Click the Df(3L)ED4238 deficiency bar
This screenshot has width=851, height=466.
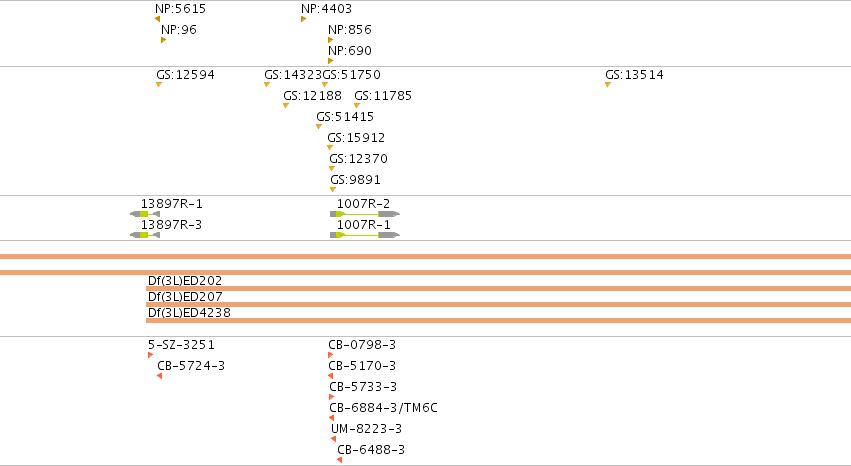pyautogui.click(x=498, y=321)
